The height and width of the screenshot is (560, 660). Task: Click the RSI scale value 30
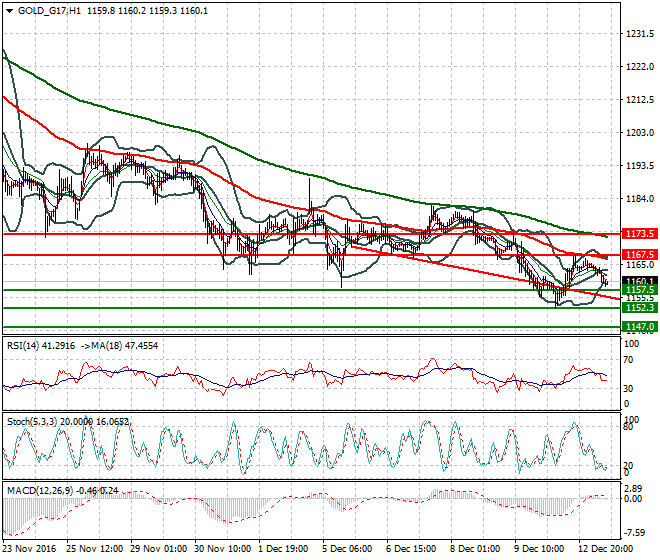click(628, 388)
